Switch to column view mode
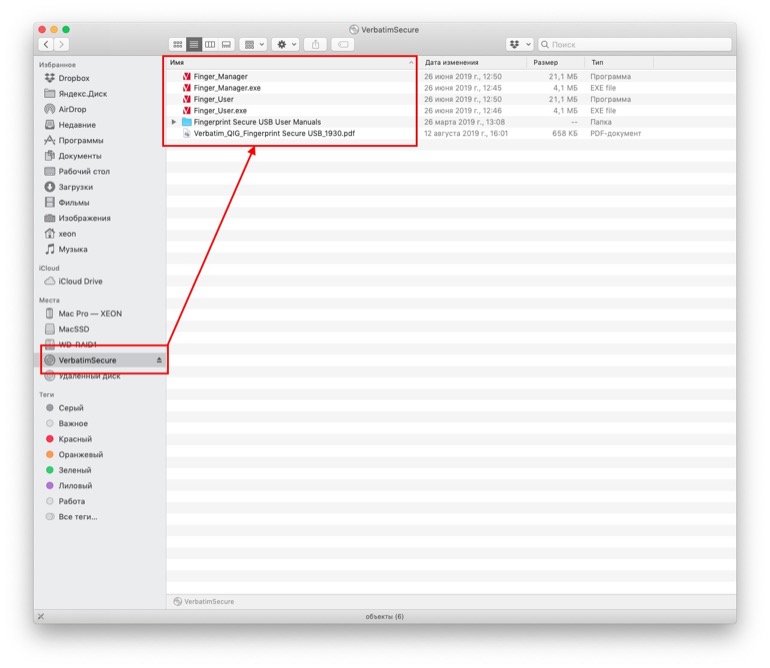 pos(210,45)
